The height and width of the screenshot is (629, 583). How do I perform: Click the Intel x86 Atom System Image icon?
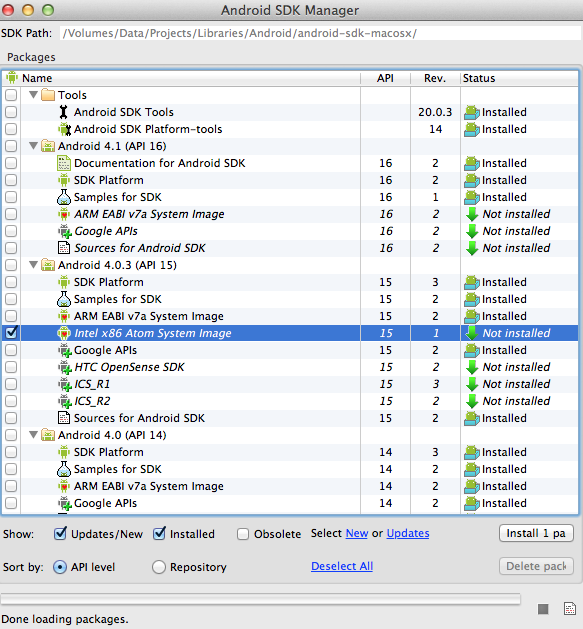(64, 333)
